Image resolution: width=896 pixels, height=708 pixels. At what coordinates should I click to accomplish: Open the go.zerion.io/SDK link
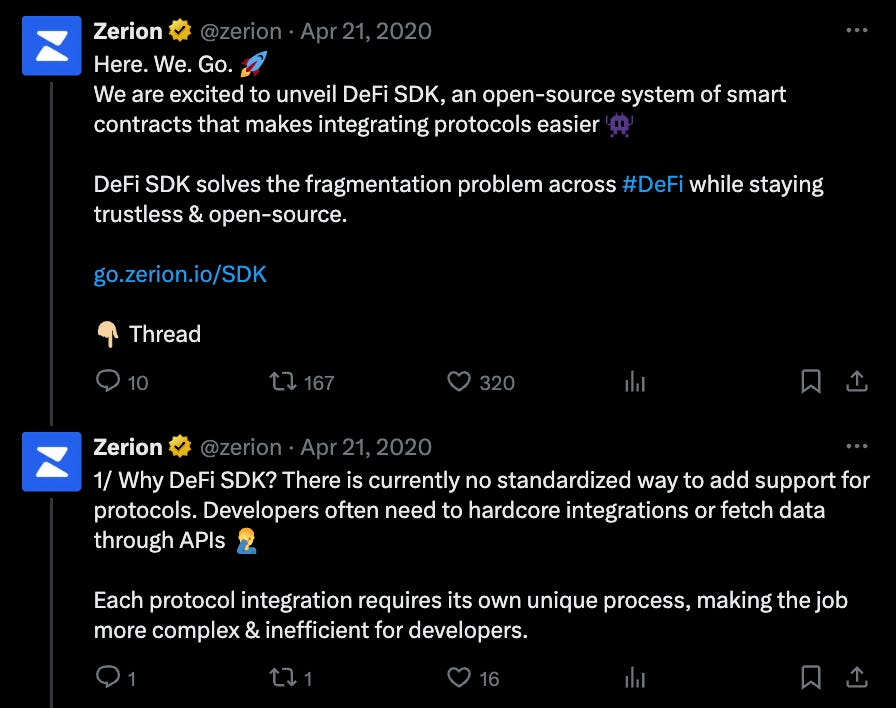(180, 273)
